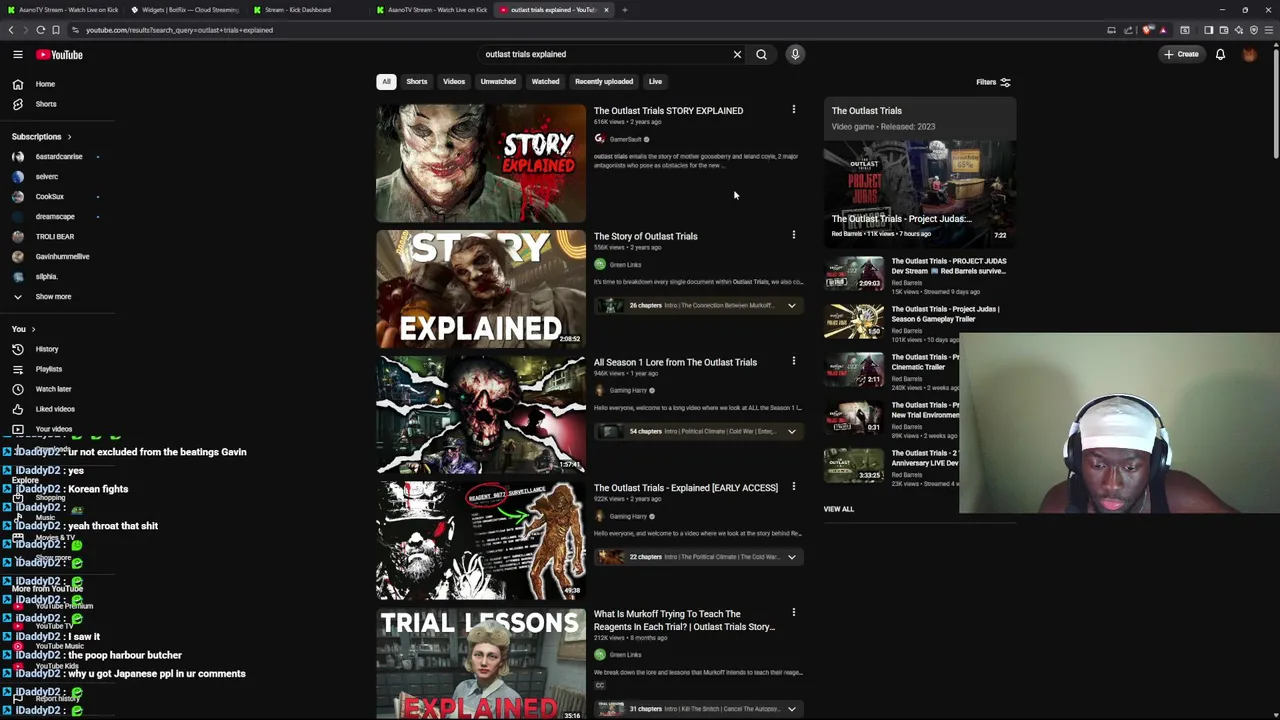Expand the Subscriptions section arrow
The width and height of the screenshot is (1280, 720).
pyautogui.click(x=69, y=136)
